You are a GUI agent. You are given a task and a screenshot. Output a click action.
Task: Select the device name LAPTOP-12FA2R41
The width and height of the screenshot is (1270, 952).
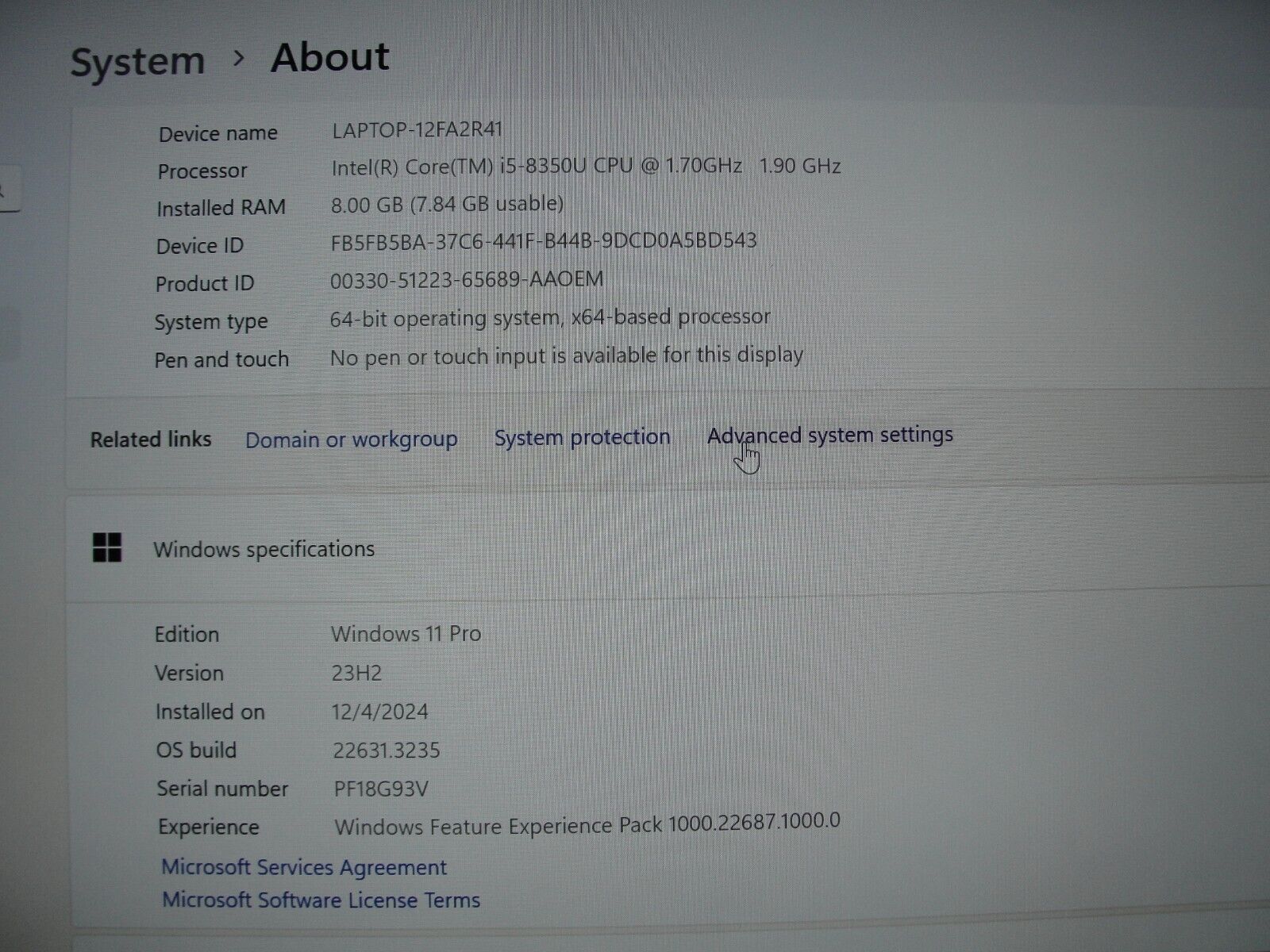418,129
